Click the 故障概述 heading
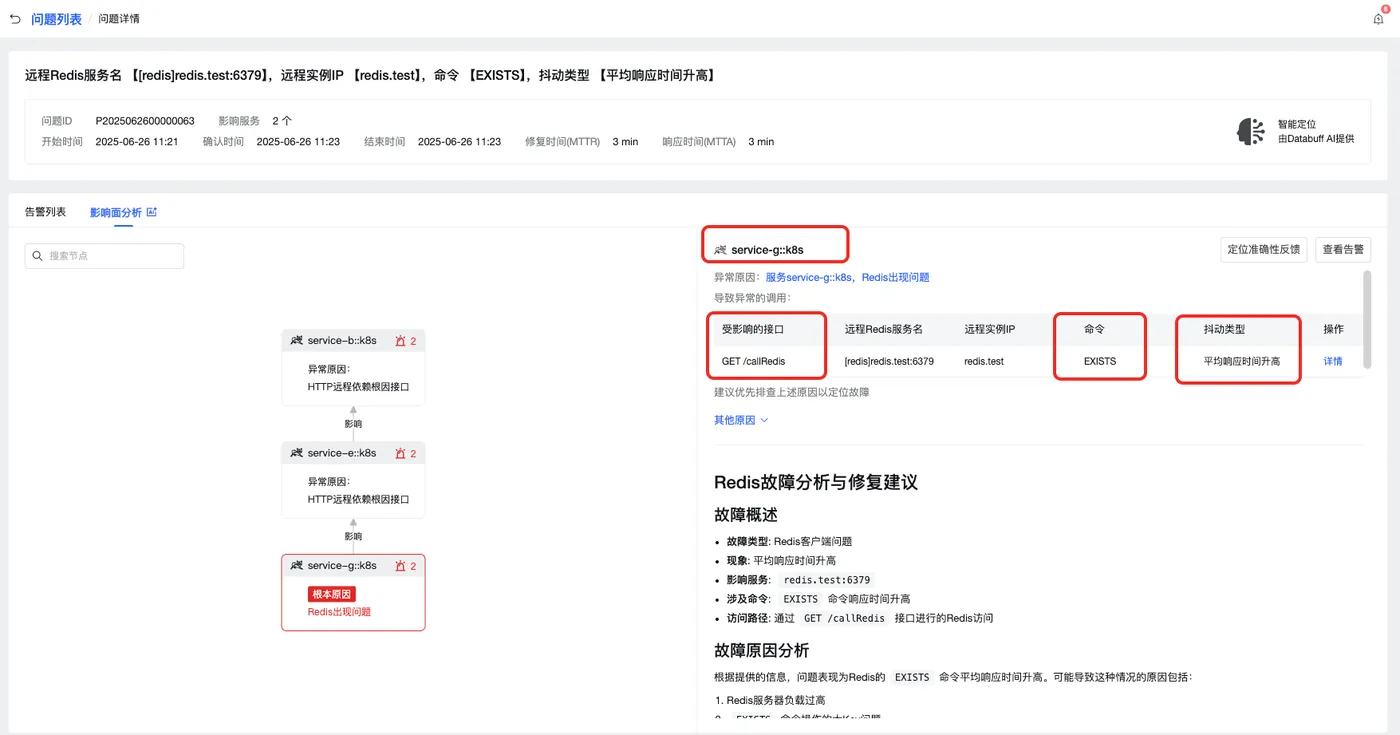 point(746,515)
